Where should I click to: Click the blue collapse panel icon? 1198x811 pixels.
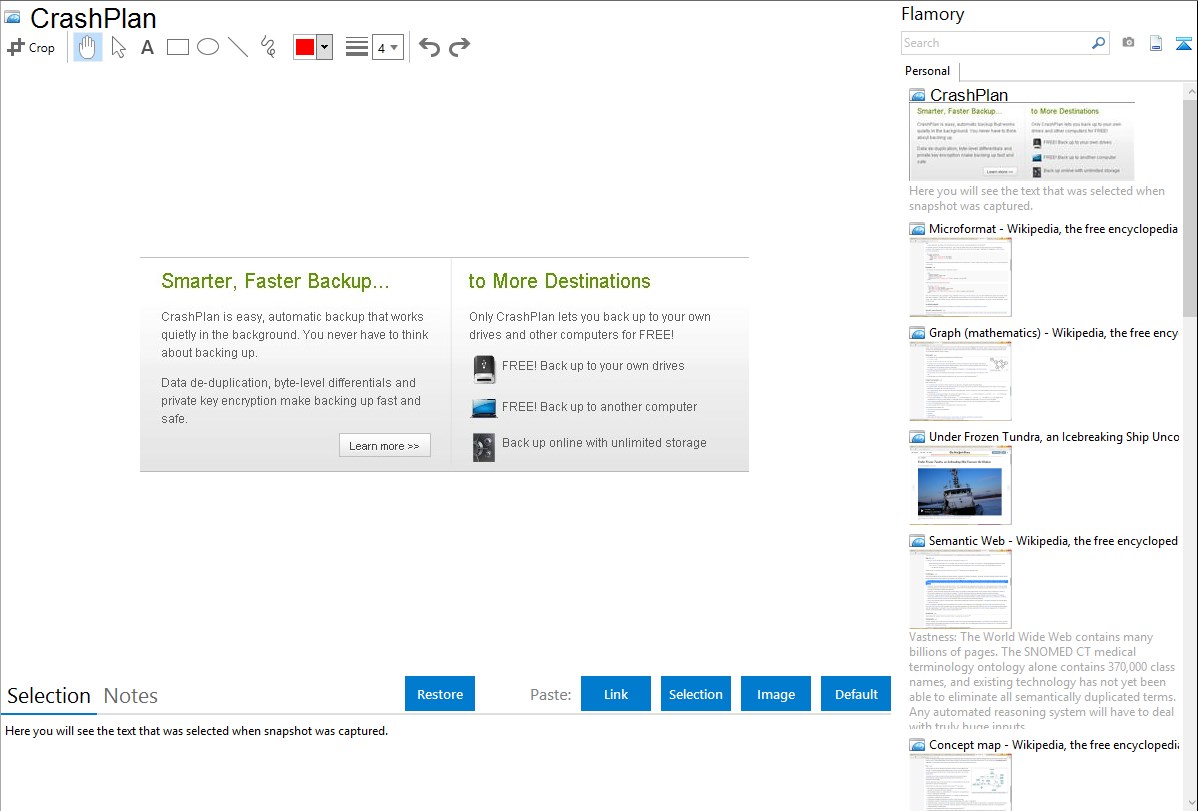click(1183, 44)
